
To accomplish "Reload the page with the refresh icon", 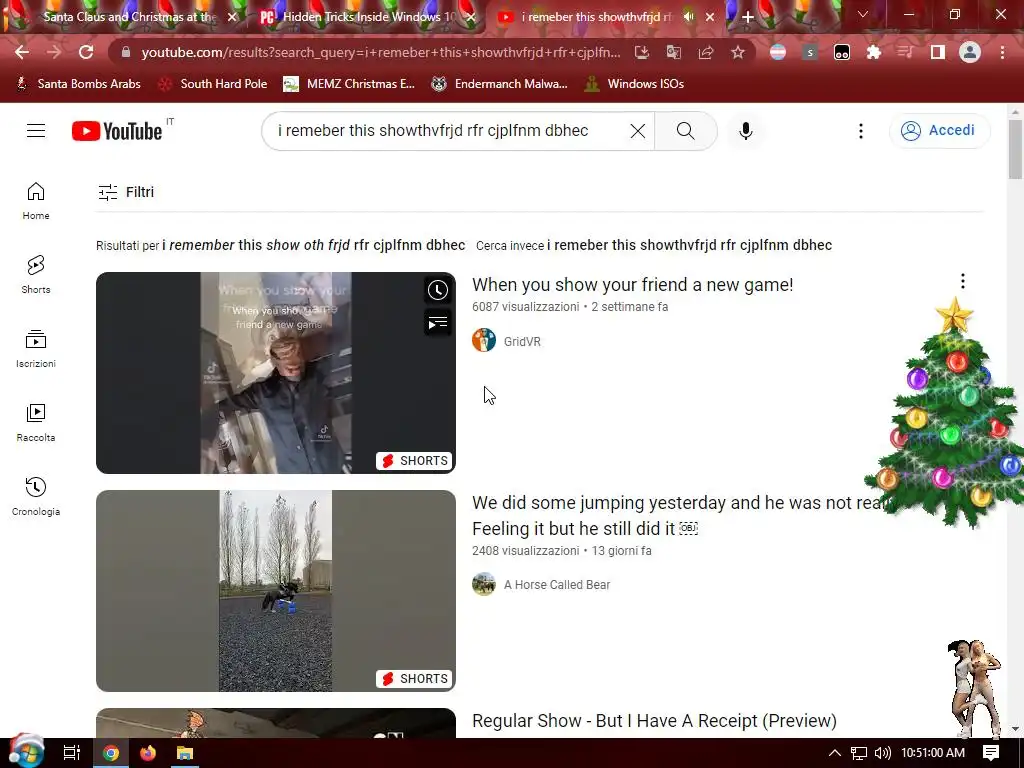I will 86,52.
